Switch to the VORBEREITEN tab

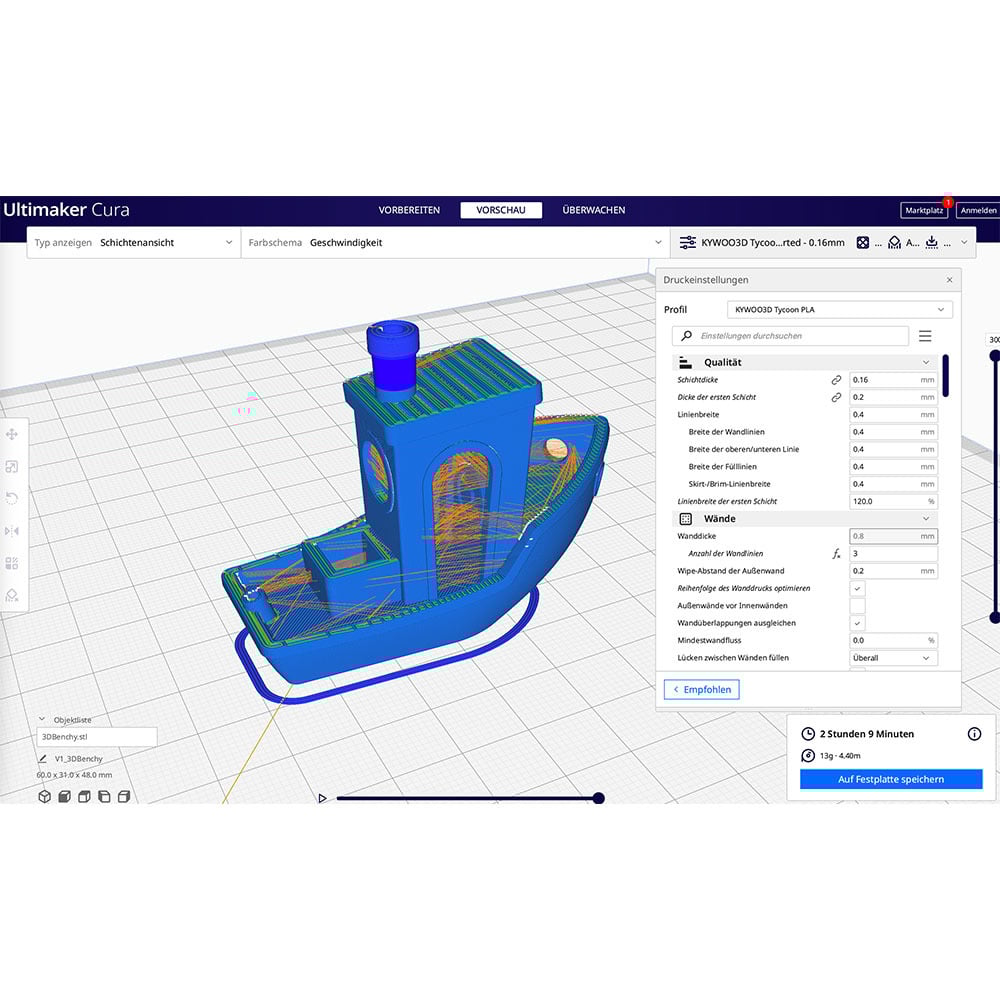point(409,210)
